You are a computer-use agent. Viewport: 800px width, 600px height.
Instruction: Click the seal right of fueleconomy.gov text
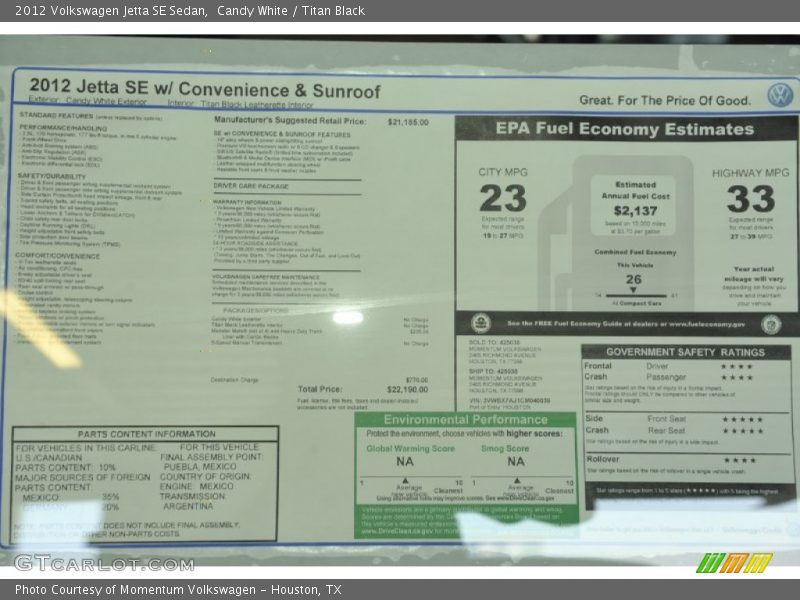[x=770, y=324]
